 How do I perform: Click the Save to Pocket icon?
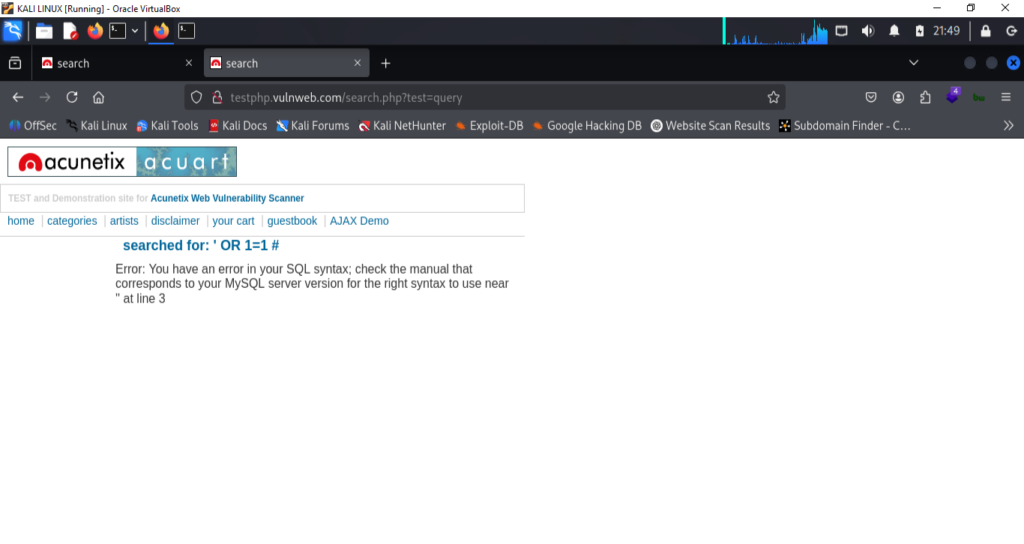coord(871,97)
